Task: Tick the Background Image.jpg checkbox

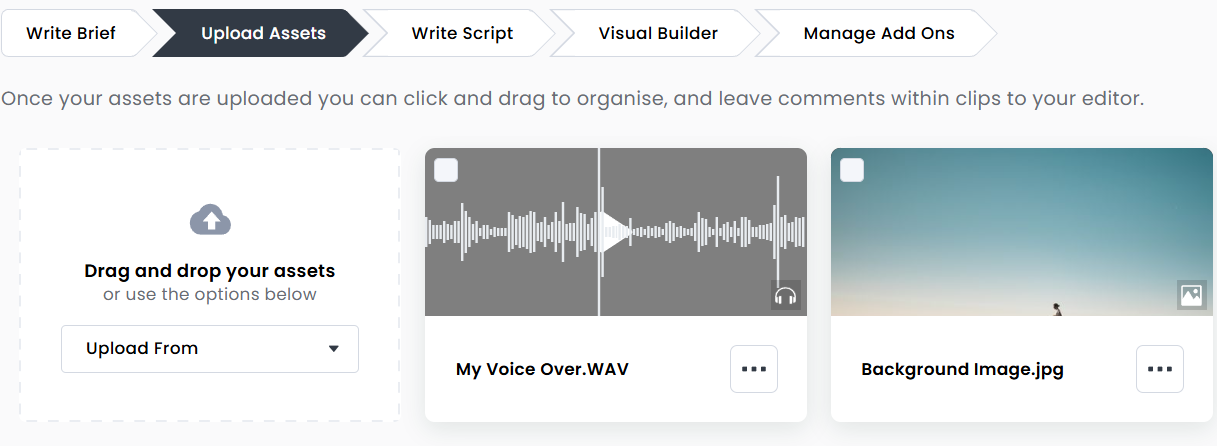Action: point(852,170)
